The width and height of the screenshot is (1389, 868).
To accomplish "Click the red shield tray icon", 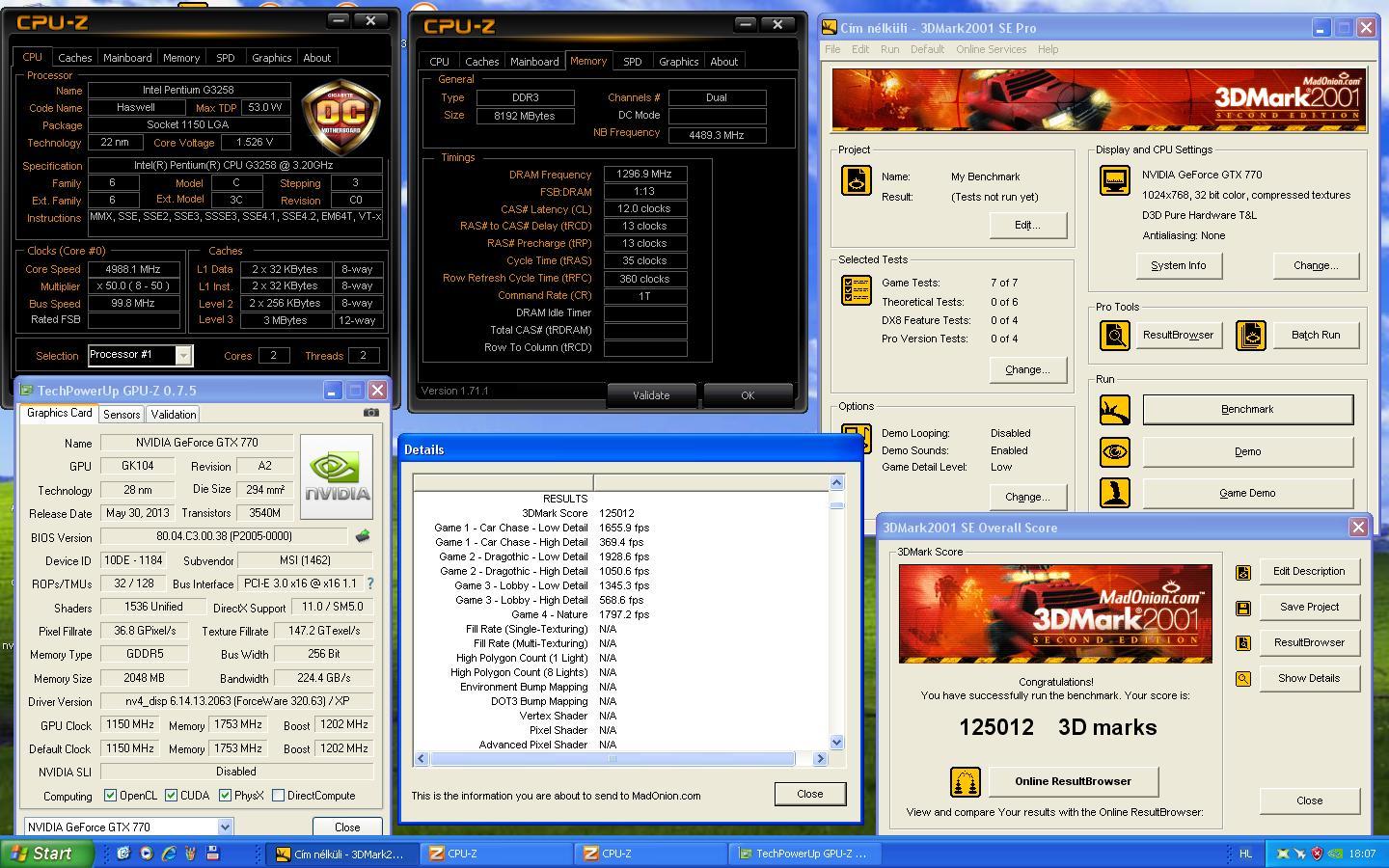I will 1317,854.
